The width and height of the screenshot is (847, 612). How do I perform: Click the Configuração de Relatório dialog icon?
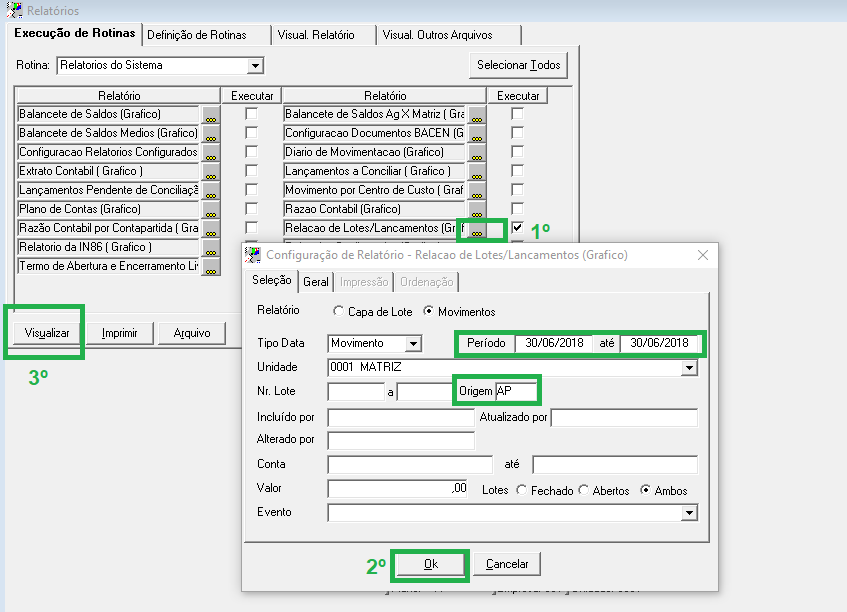[252, 254]
